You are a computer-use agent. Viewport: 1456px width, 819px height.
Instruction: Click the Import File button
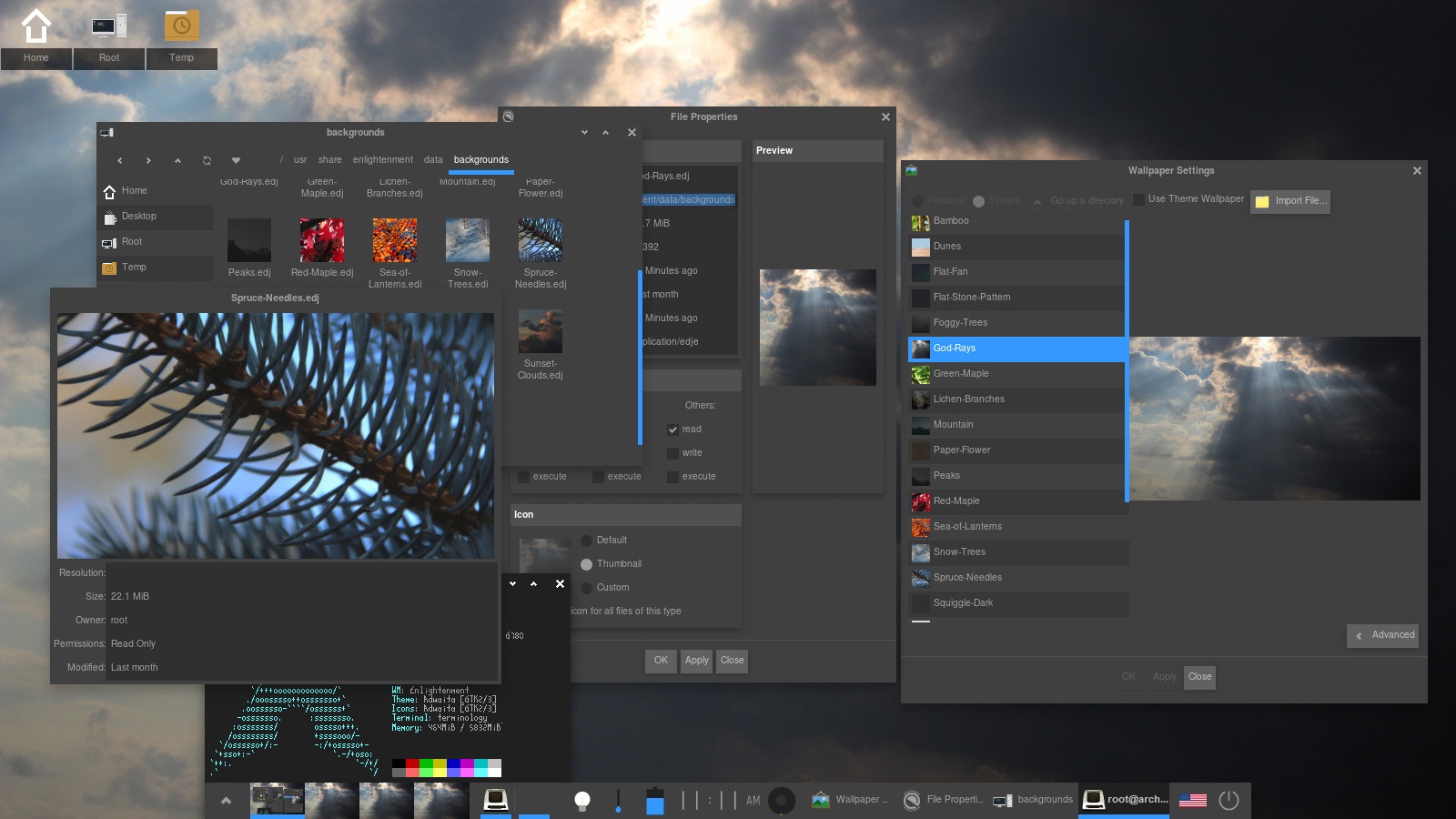point(1291,201)
